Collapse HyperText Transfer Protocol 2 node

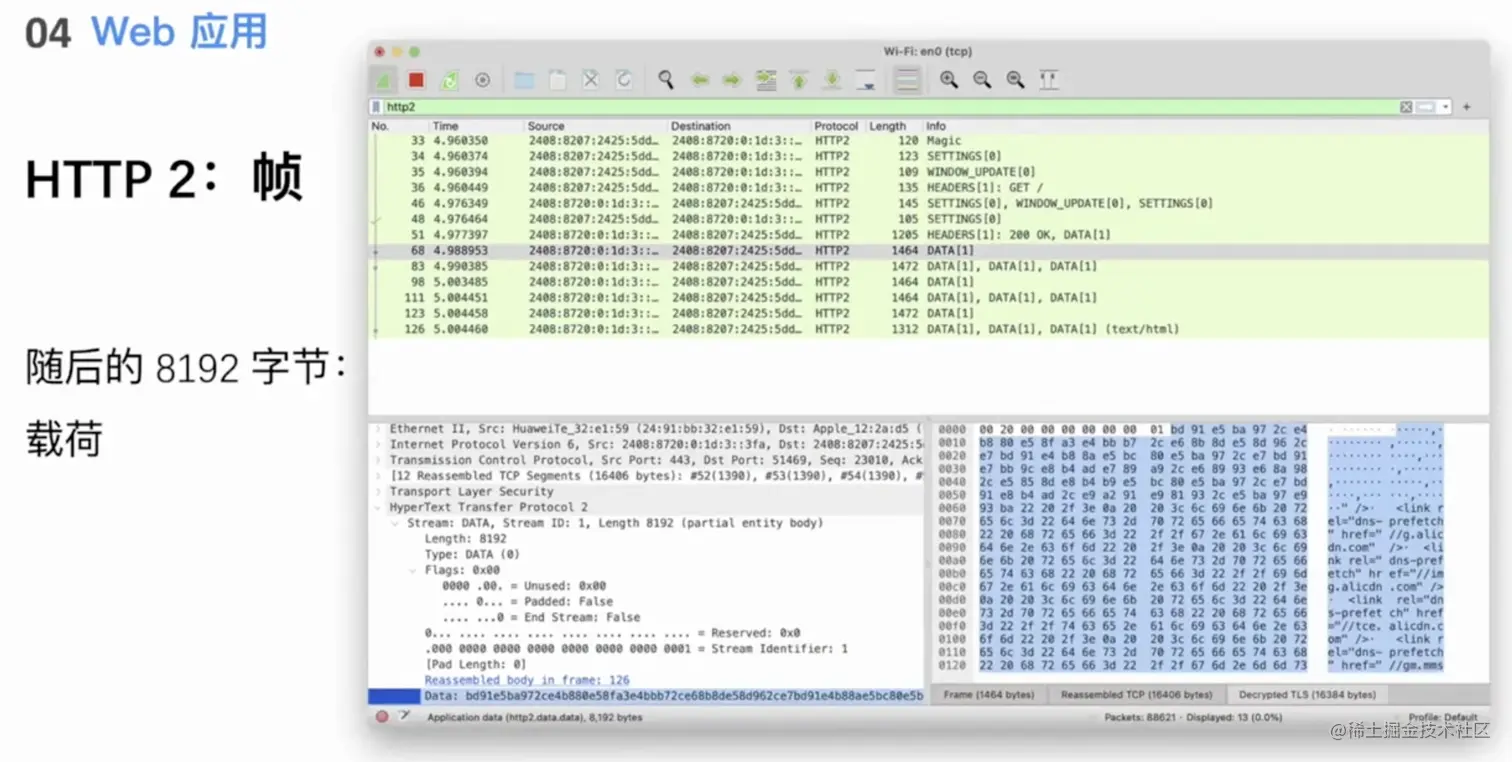[x=378, y=507]
